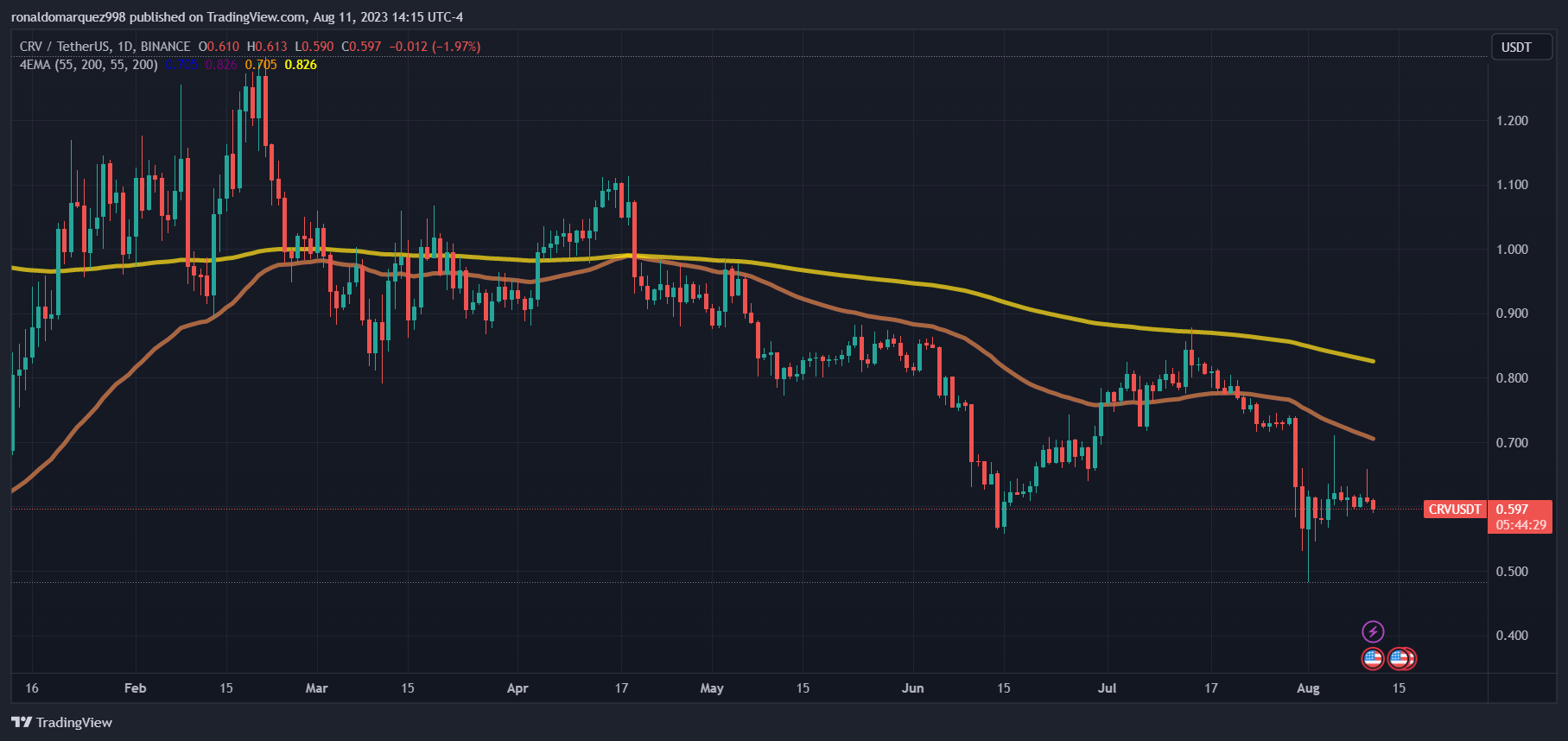
Task: Click the CRVUSDT symbol label on the price axis
Action: pos(1455,510)
